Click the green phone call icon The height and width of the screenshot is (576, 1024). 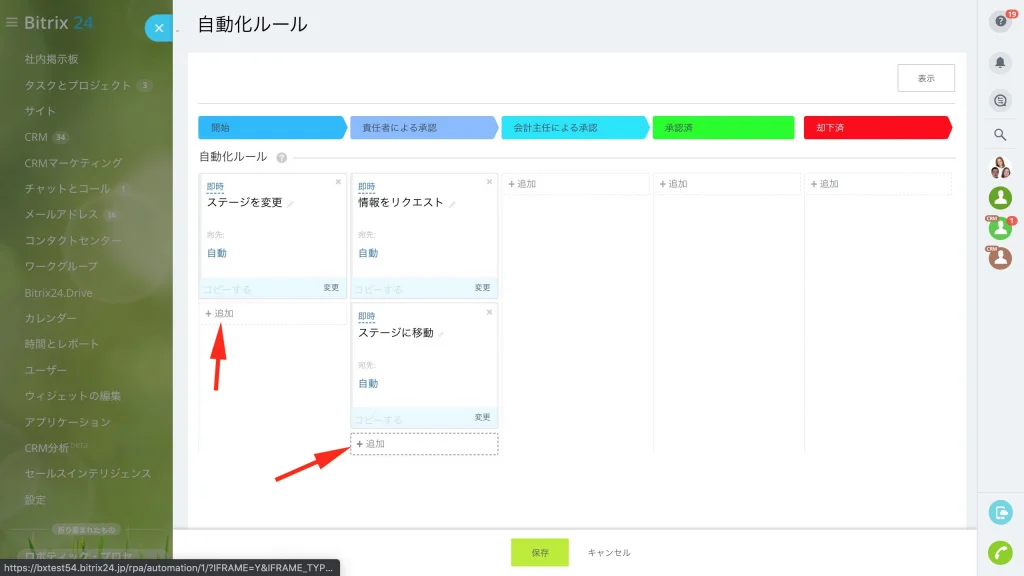point(1000,552)
